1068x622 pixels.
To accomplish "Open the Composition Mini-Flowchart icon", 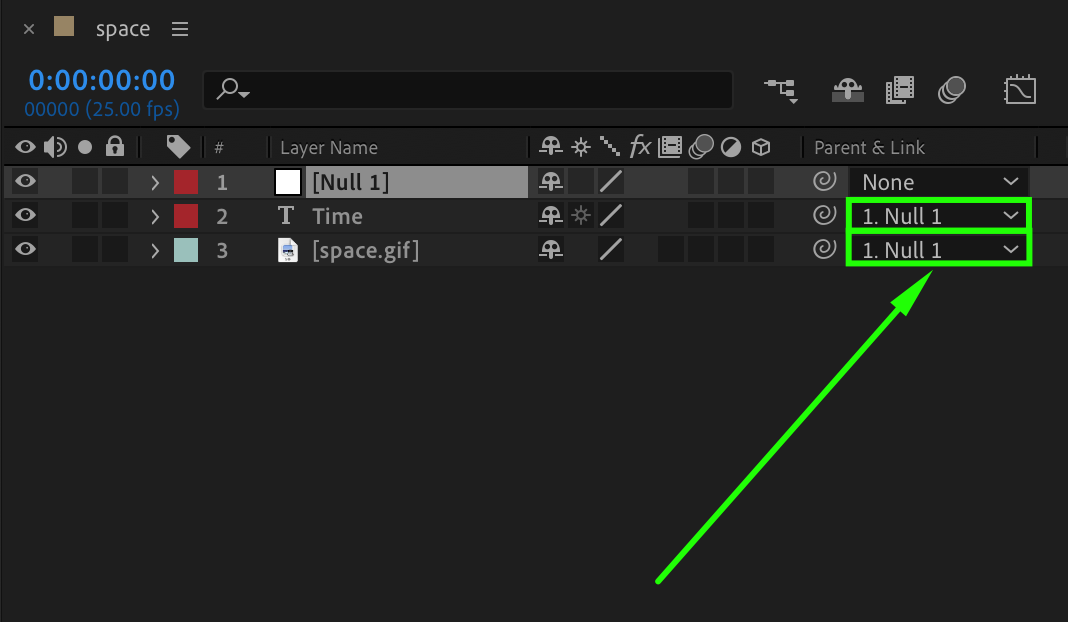I will (x=781, y=90).
